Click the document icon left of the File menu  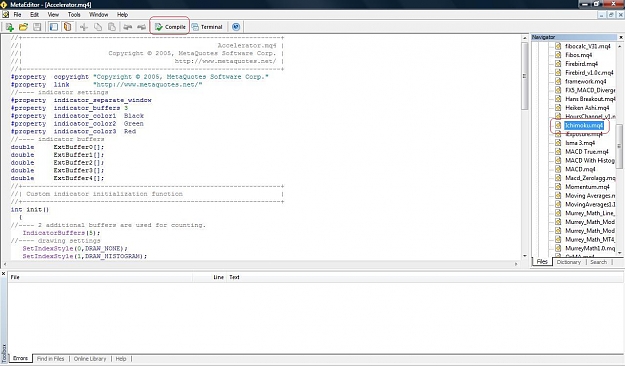pyautogui.click(x=5, y=15)
